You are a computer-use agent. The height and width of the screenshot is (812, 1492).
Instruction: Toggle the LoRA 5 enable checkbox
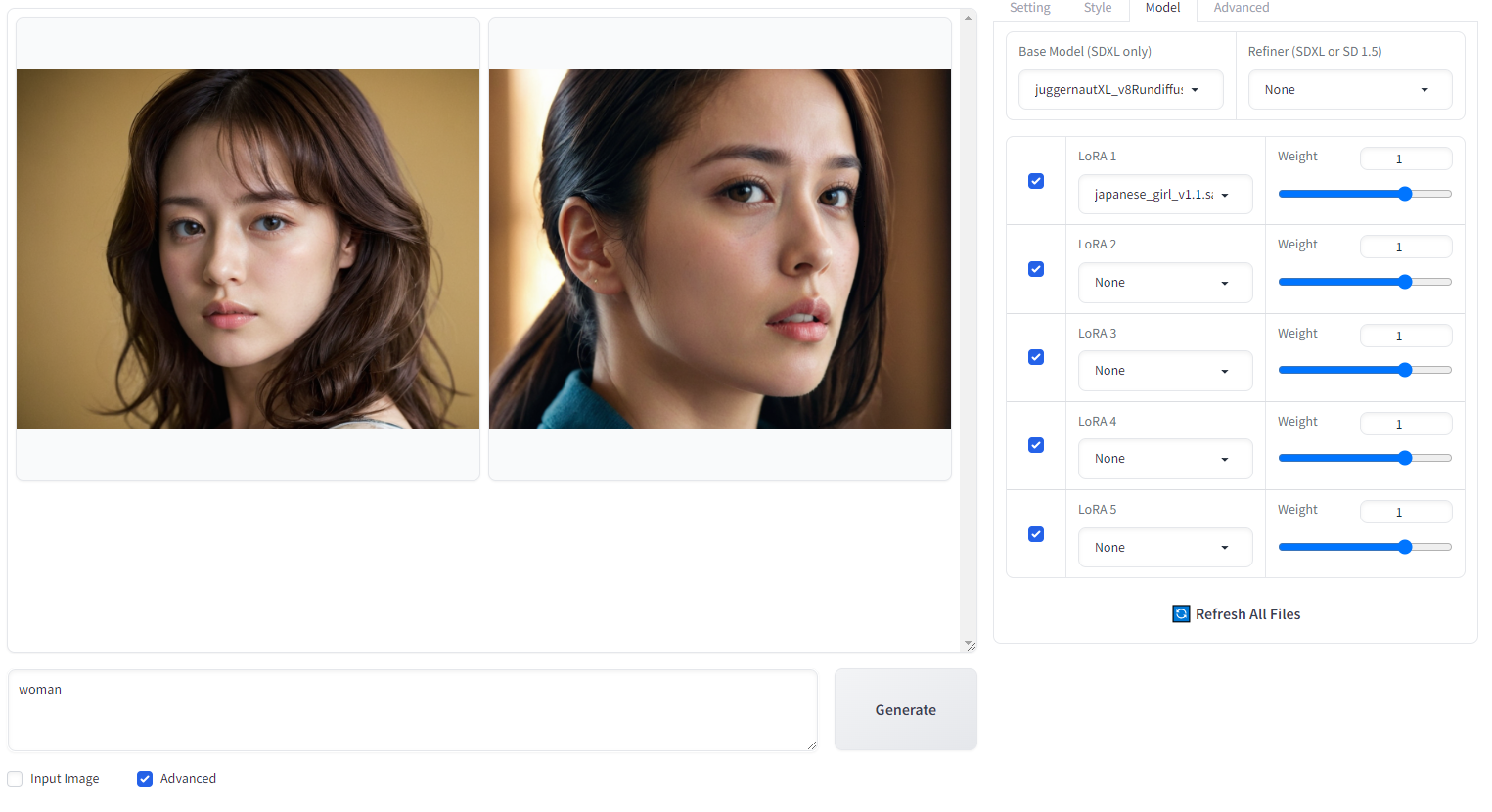click(x=1036, y=534)
